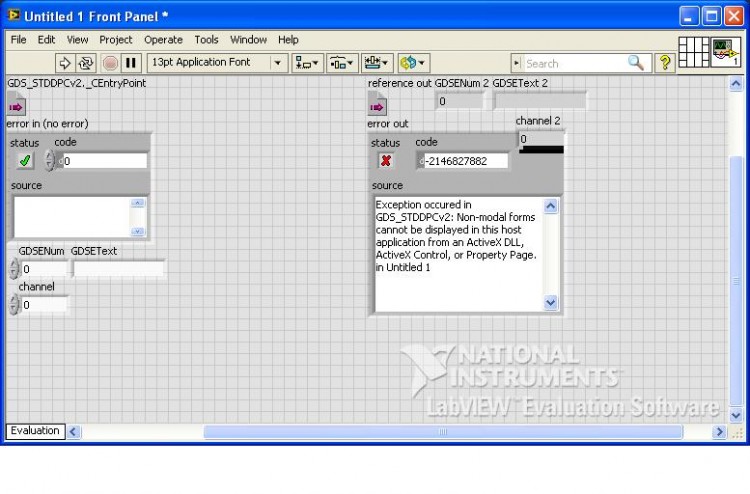This screenshot has width=750, height=494.
Task: Click the channel numeric field
Action: click(x=44, y=305)
